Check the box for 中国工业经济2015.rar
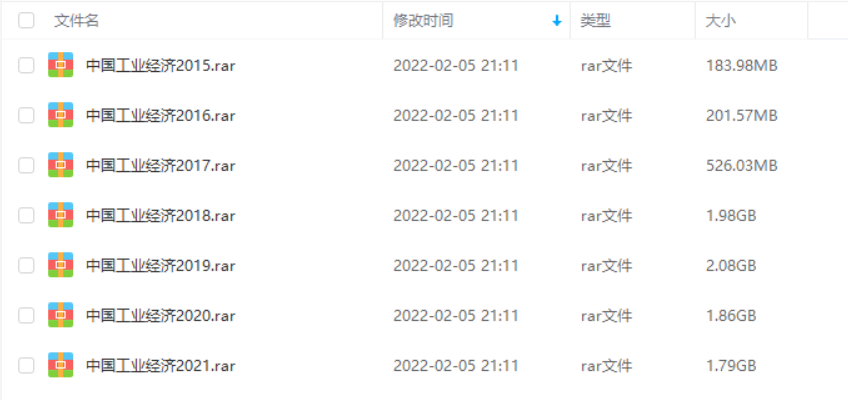This screenshot has width=848, height=400. (x=26, y=65)
